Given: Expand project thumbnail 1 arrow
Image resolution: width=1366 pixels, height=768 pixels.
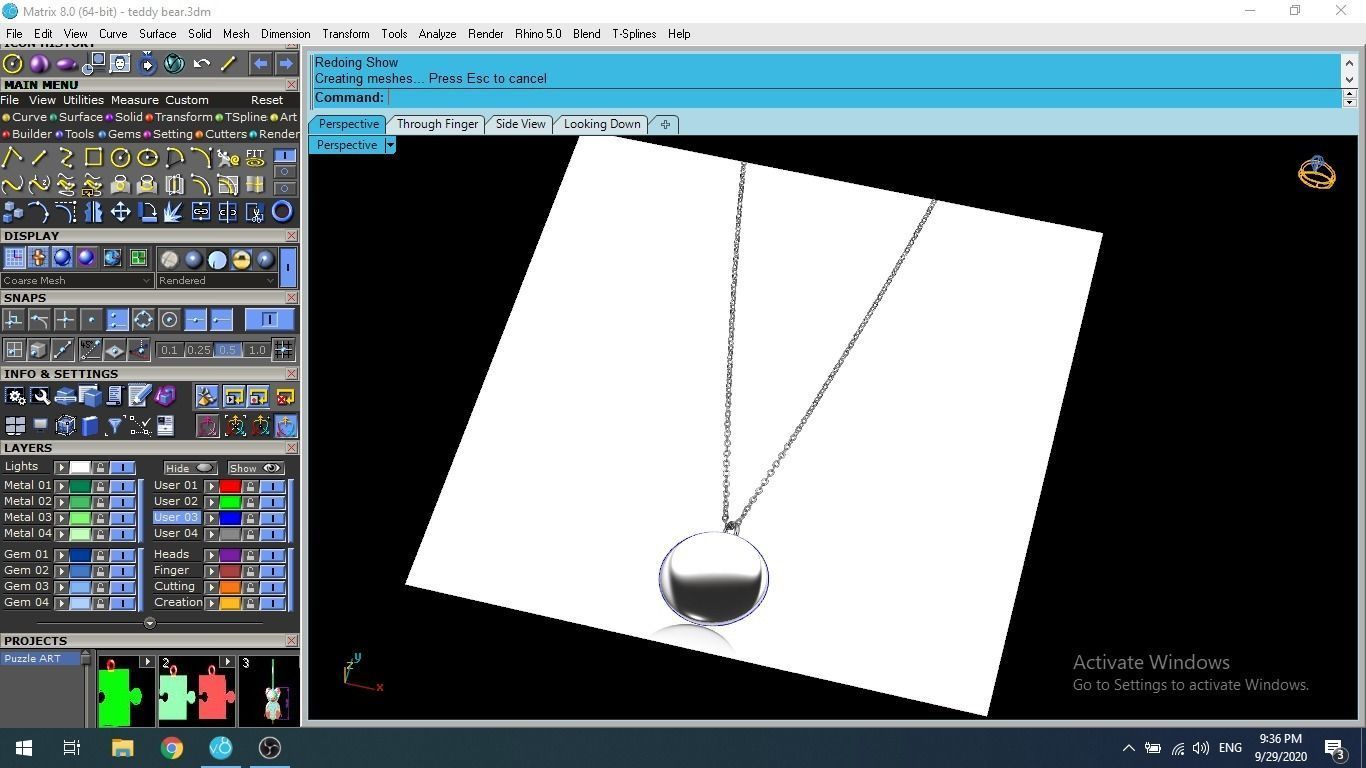Looking at the screenshot, I should point(147,662).
